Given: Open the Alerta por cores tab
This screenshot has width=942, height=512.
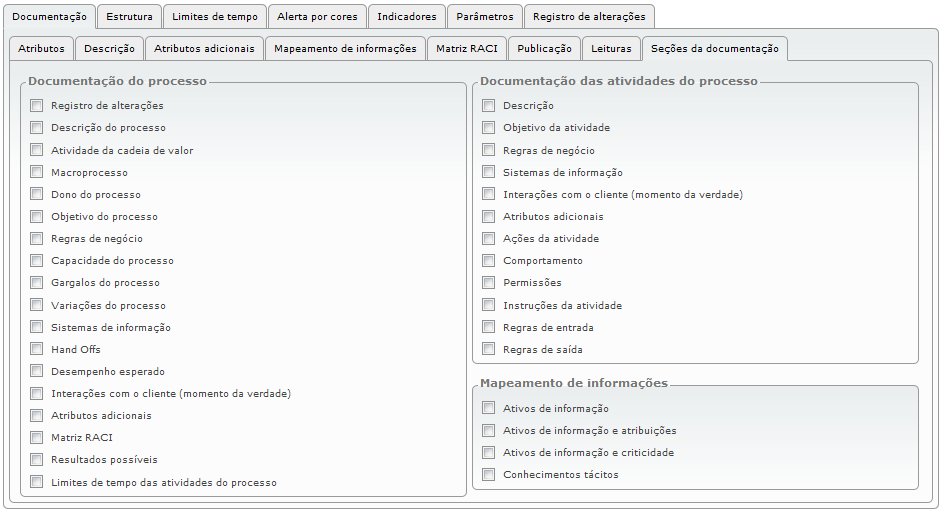Looking at the screenshot, I should 317,17.
